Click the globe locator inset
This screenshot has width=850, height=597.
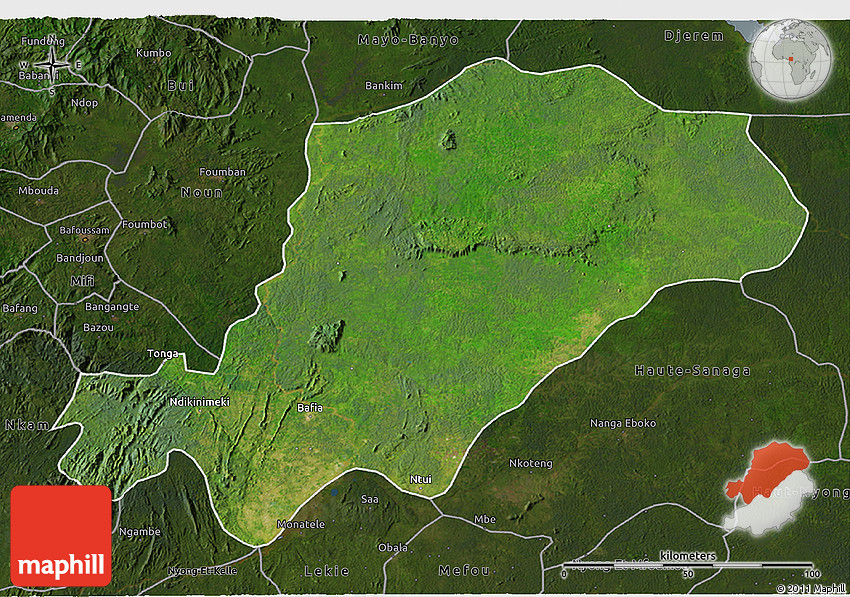[x=790, y=59]
